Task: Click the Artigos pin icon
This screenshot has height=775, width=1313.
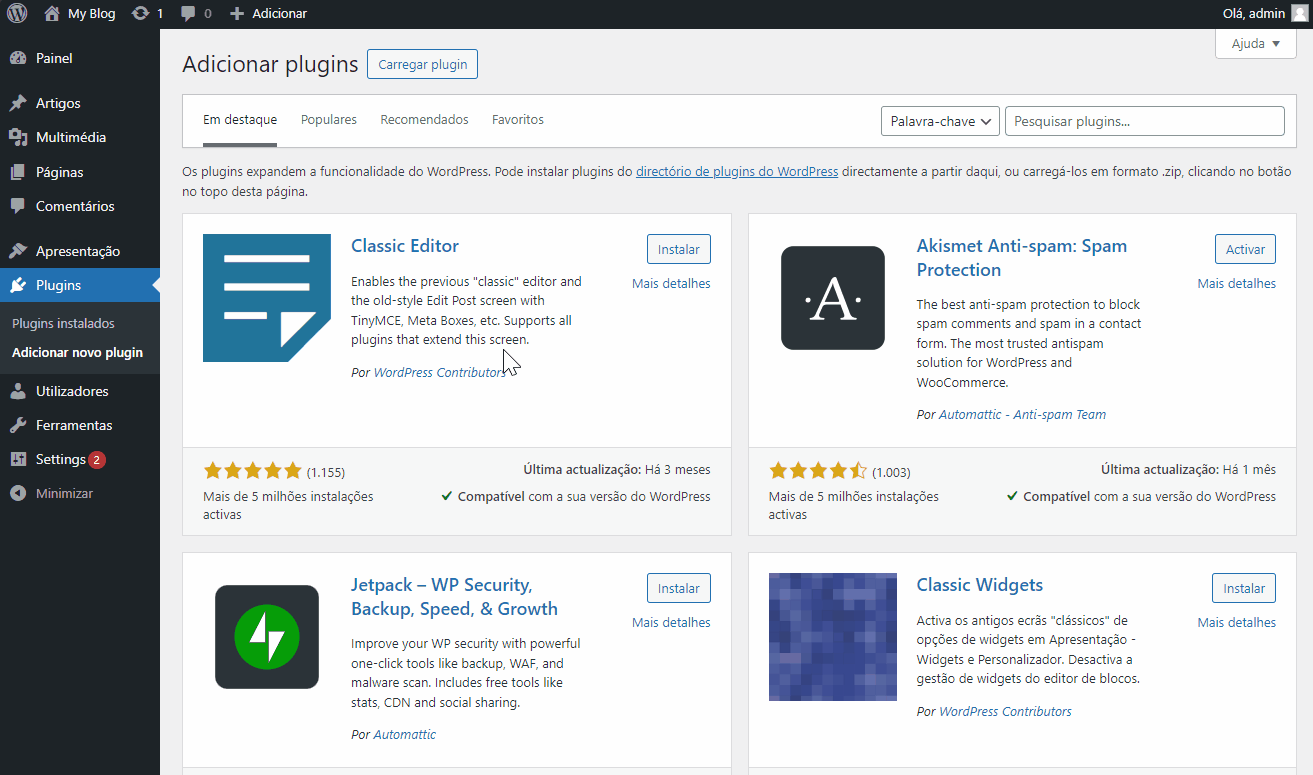Action: point(18,103)
